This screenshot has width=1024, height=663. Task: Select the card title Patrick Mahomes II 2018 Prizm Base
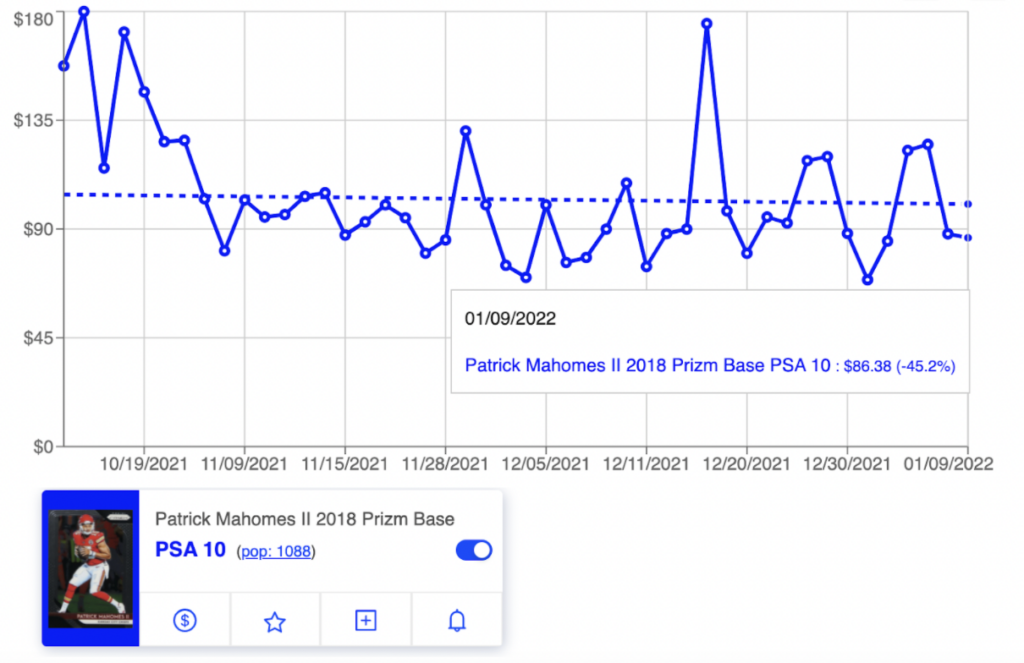(304, 519)
